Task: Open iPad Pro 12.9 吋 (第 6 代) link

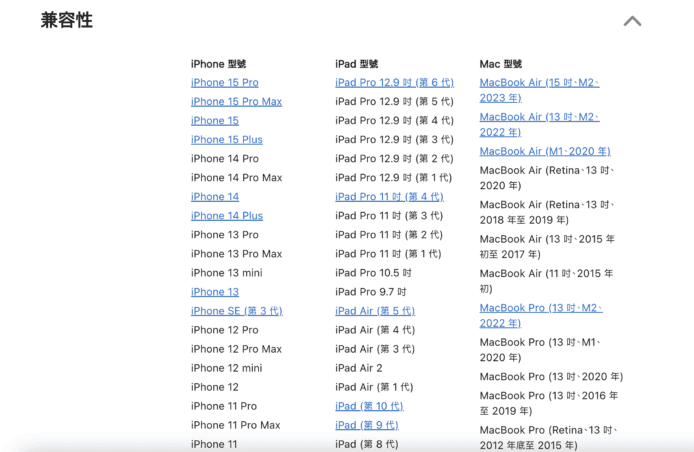Action: click(x=394, y=83)
